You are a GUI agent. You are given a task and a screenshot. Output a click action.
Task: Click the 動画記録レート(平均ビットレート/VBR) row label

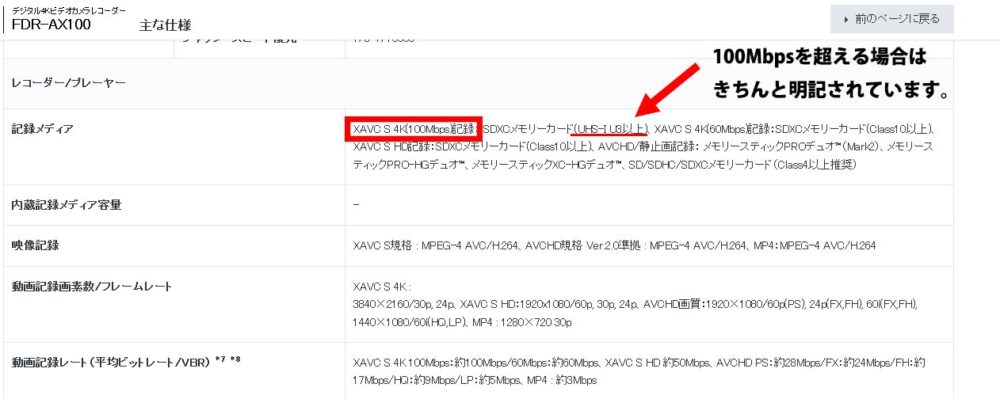click(111, 363)
